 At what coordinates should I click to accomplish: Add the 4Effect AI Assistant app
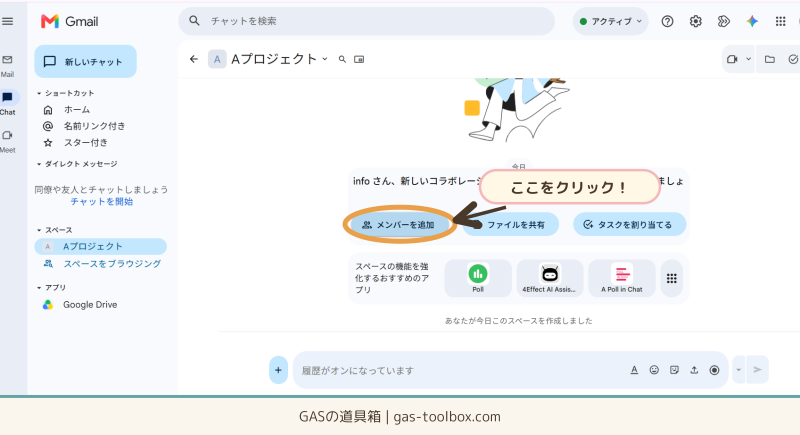click(x=549, y=278)
